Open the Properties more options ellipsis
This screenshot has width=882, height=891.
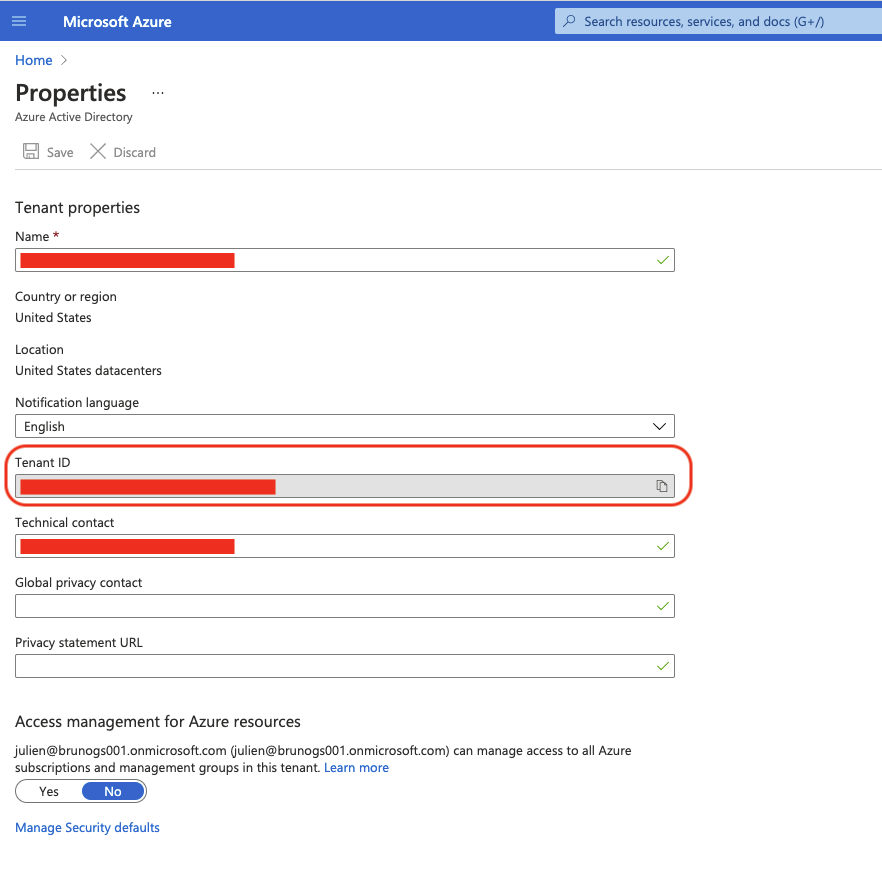tap(158, 93)
